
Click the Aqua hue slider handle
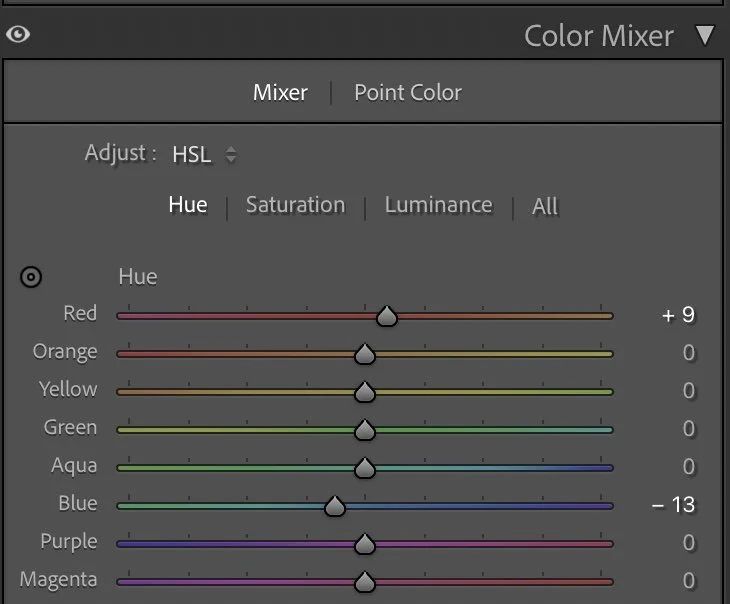point(365,468)
